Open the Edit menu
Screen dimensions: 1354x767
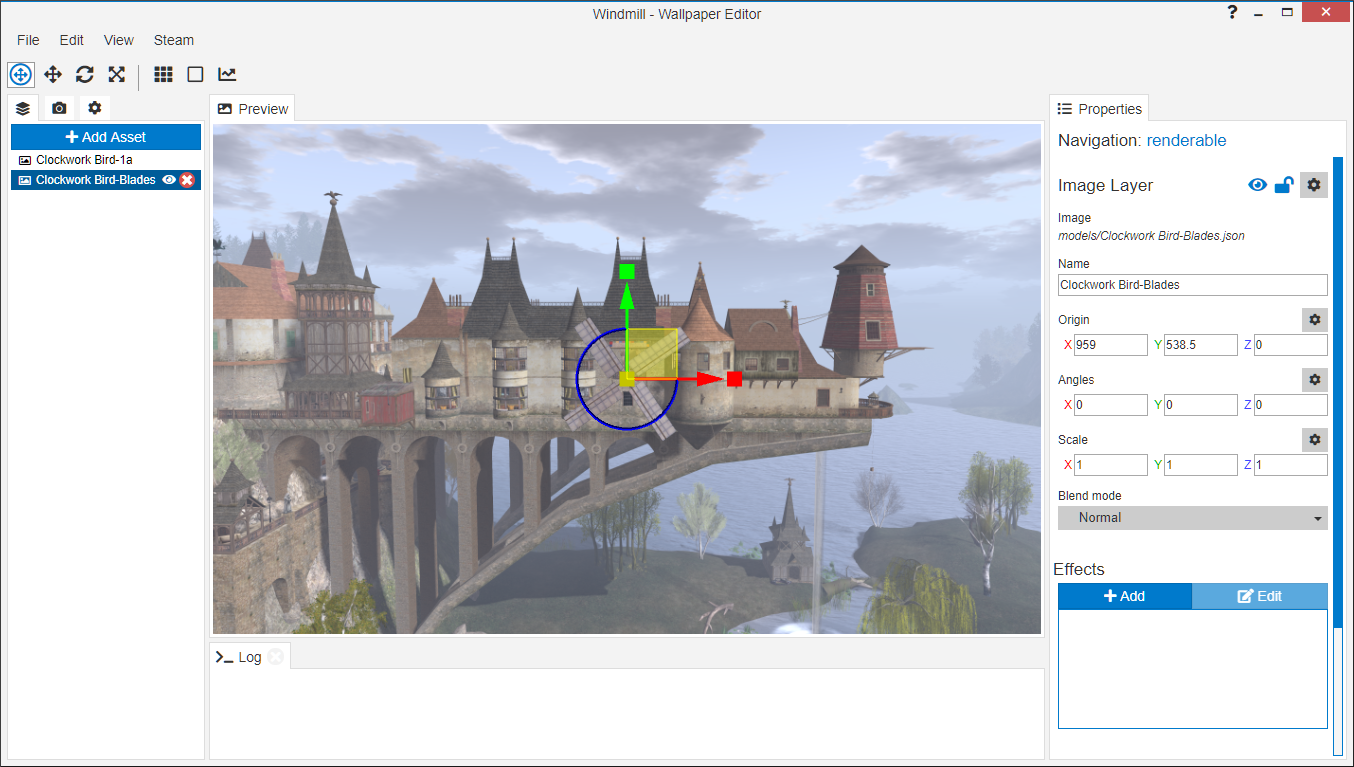(71, 40)
